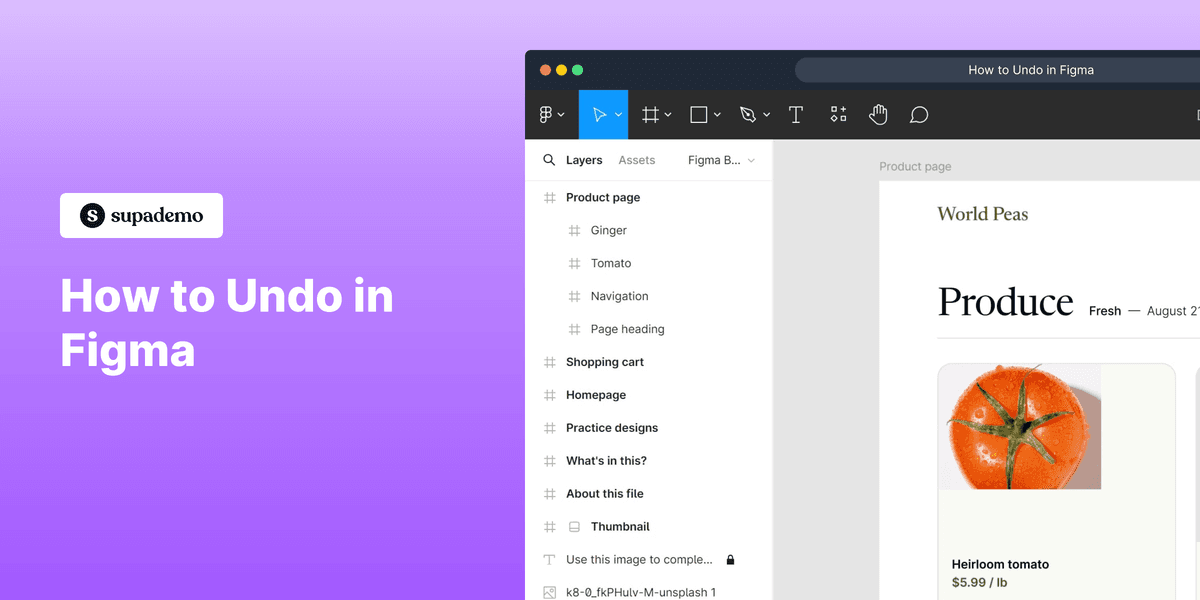Select the Pen tool
The image size is (1200, 600).
748,114
